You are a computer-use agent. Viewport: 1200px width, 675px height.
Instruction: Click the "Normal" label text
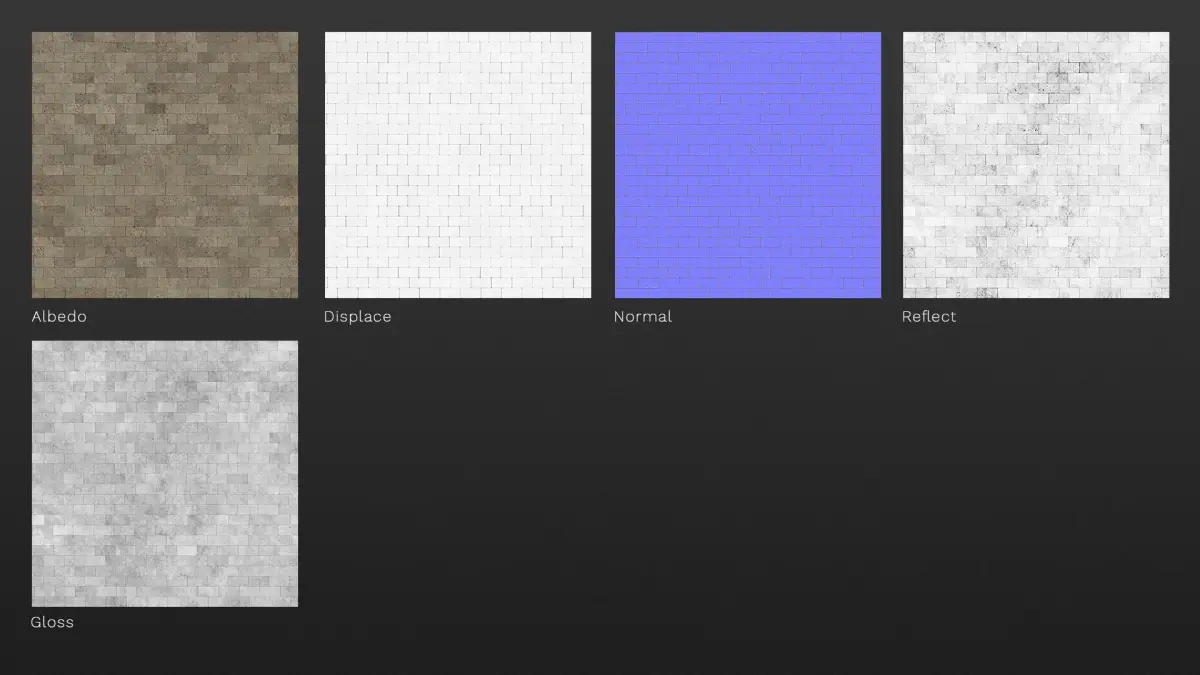pyautogui.click(x=643, y=316)
